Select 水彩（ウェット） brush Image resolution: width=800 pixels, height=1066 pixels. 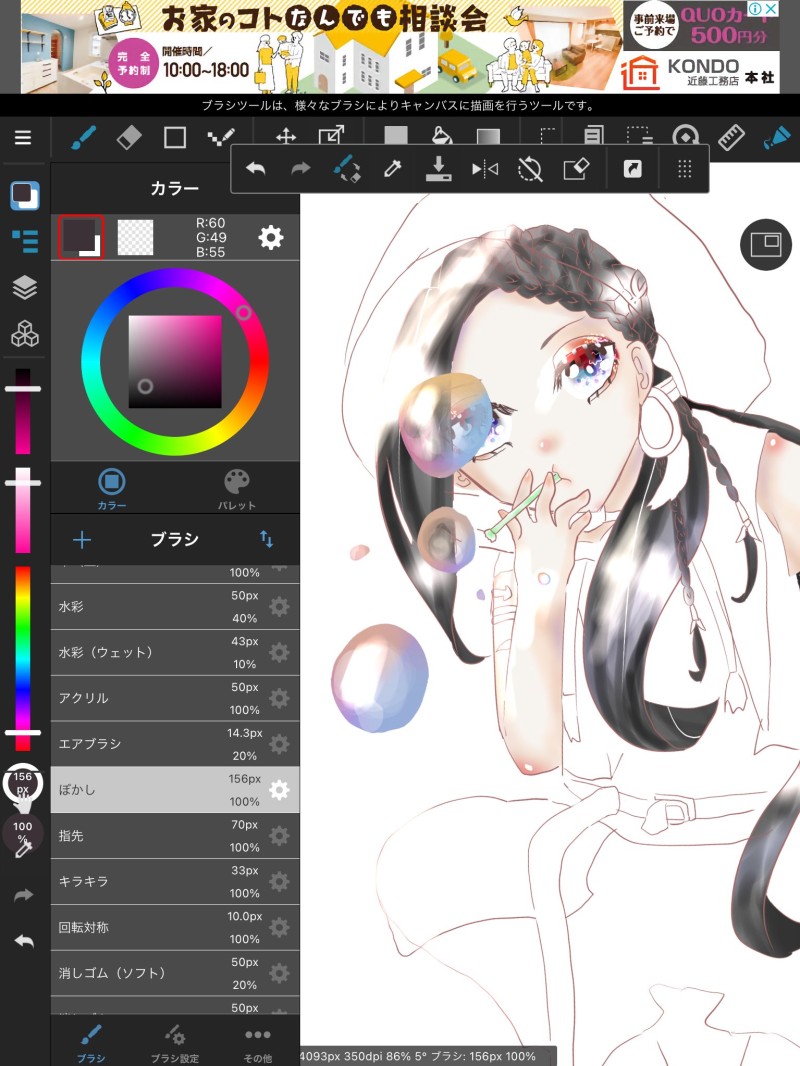(x=175, y=653)
